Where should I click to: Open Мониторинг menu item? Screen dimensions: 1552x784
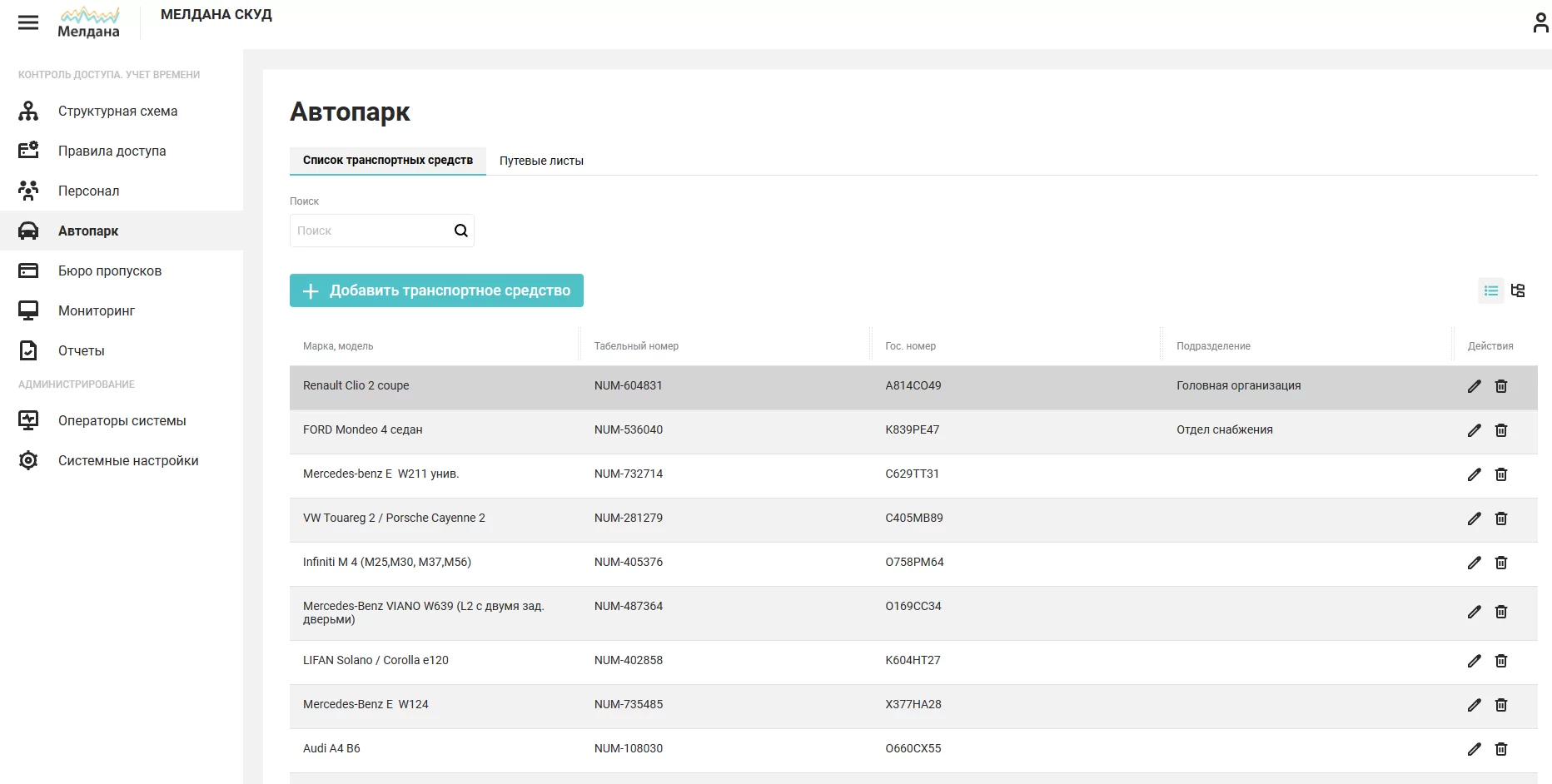[x=122, y=310]
